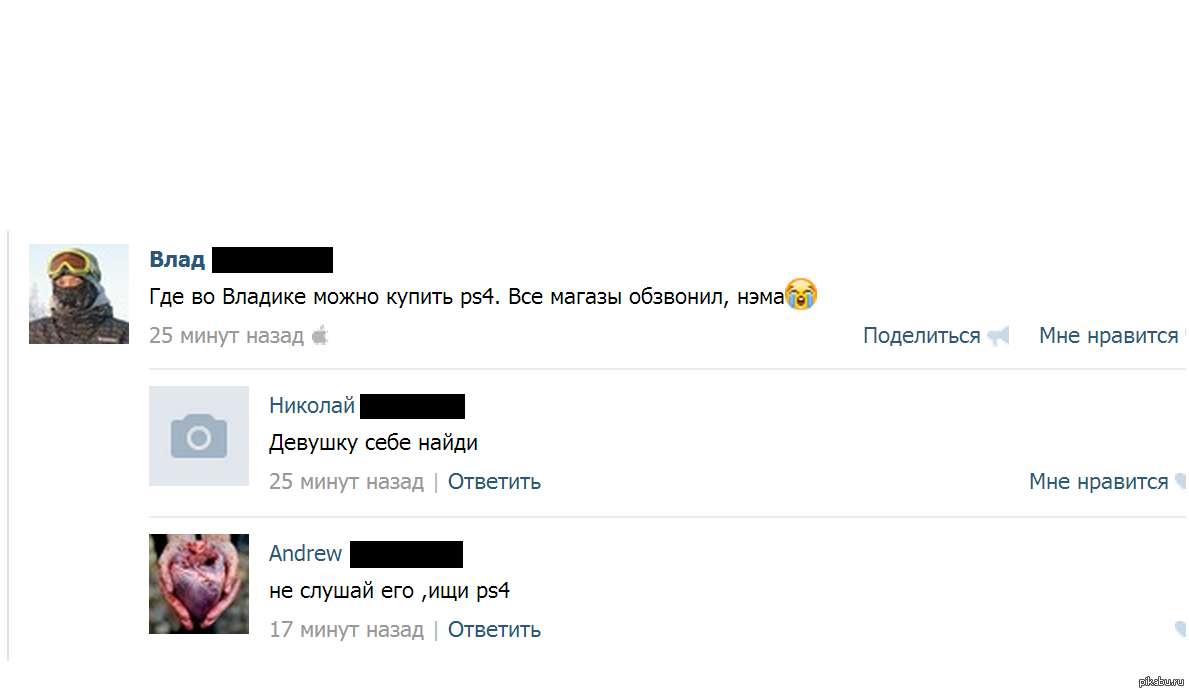Open Andrew's profile name link

tap(306, 553)
